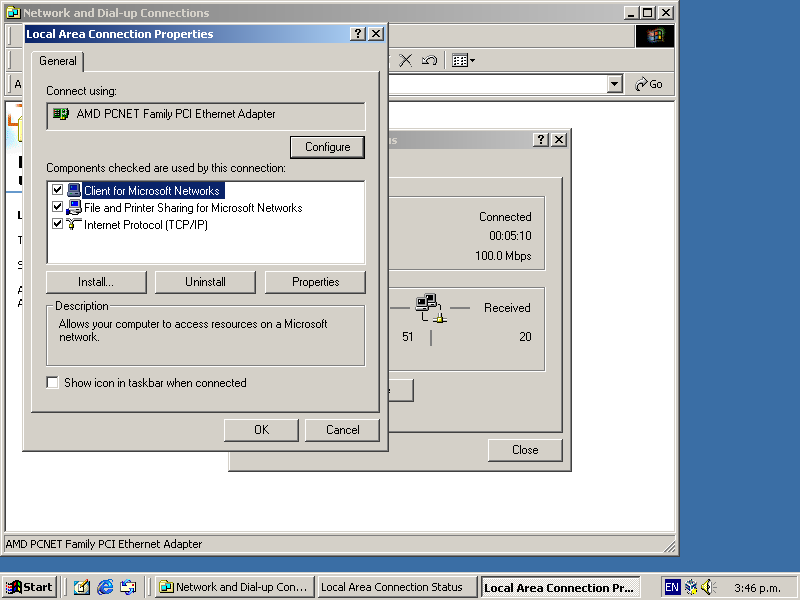Image resolution: width=800 pixels, height=600 pixels.
Task: Click the AMD PCNET adapter icon
Action: click(x=61, y=114)
